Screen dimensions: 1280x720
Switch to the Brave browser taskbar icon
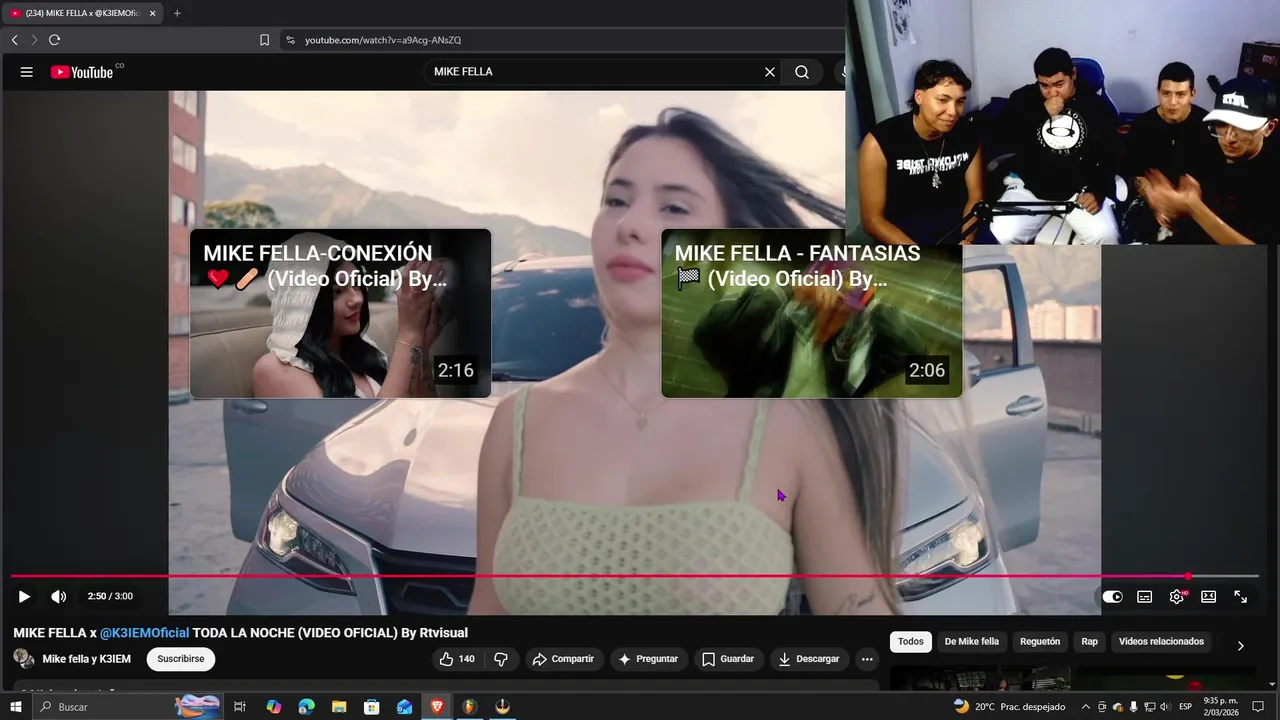pos(437,707)
